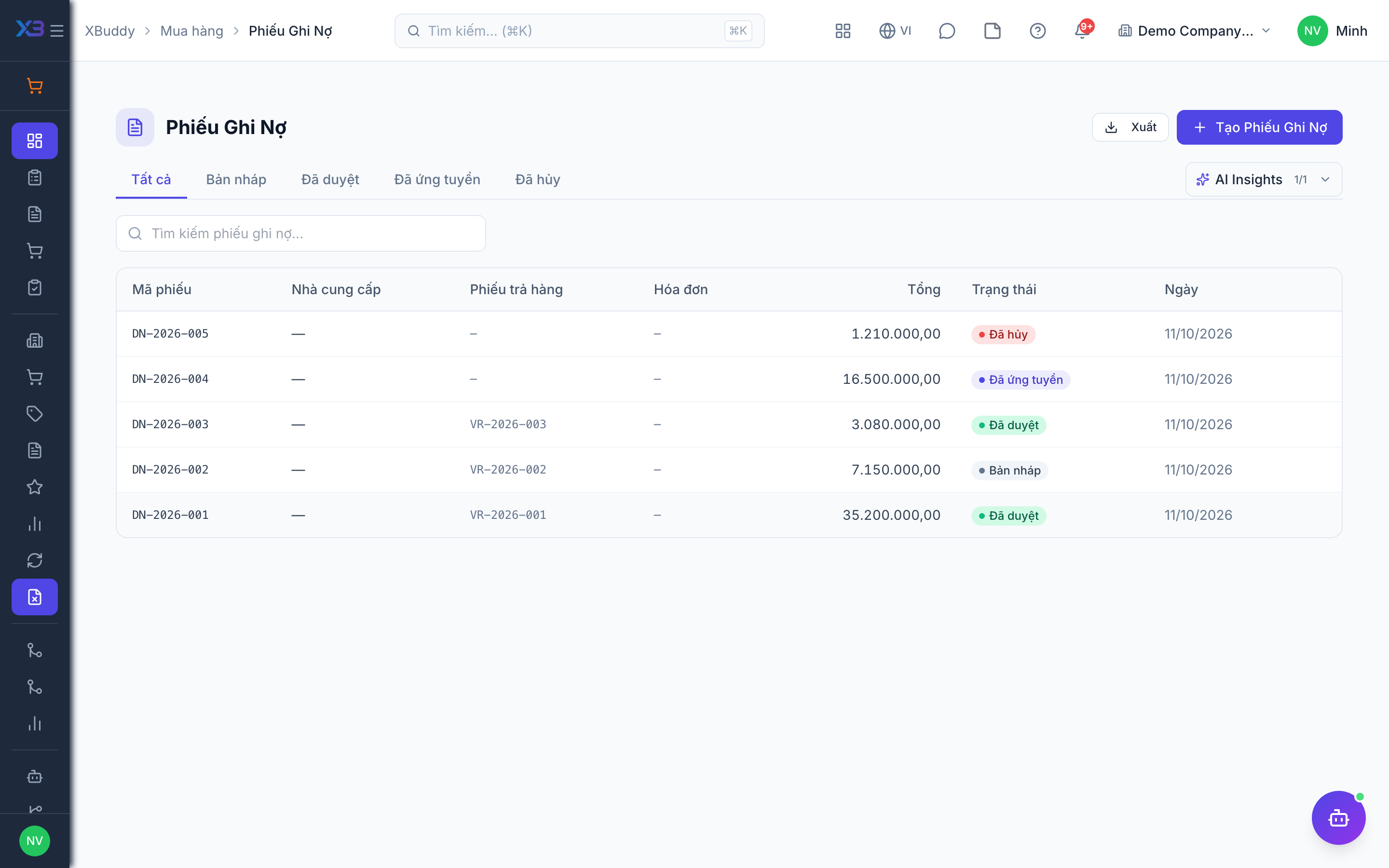Click the Tổng column header
Screen dimensions: 1389x868
pyautogui.click(x=924, y=289)
